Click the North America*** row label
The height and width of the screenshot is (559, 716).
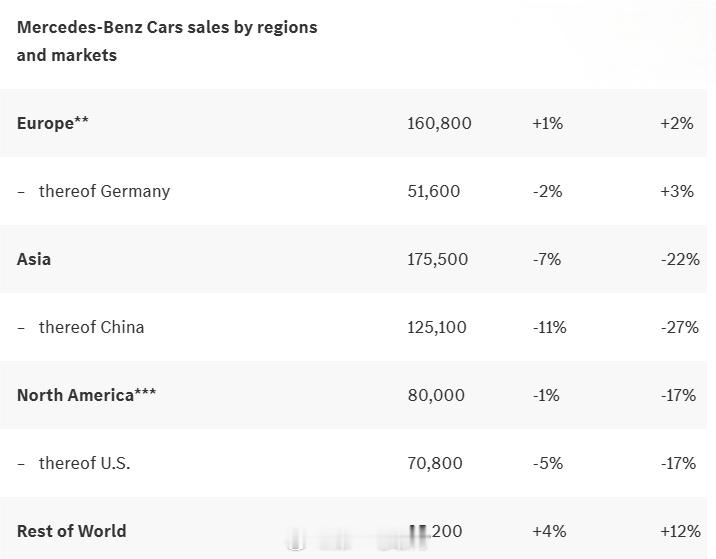(x=86, y=395)
